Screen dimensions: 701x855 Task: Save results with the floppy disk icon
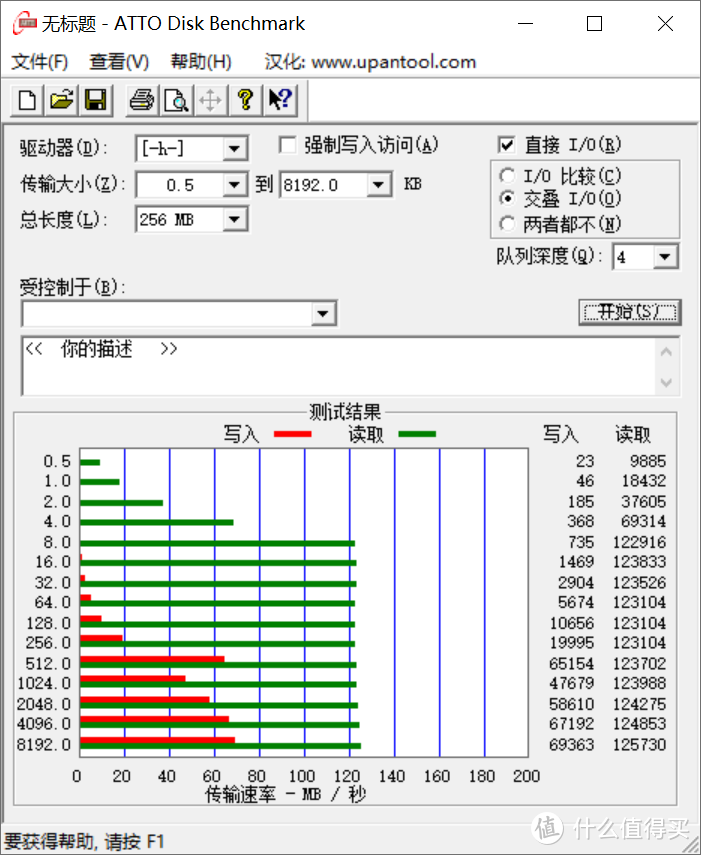pos(96,100)
